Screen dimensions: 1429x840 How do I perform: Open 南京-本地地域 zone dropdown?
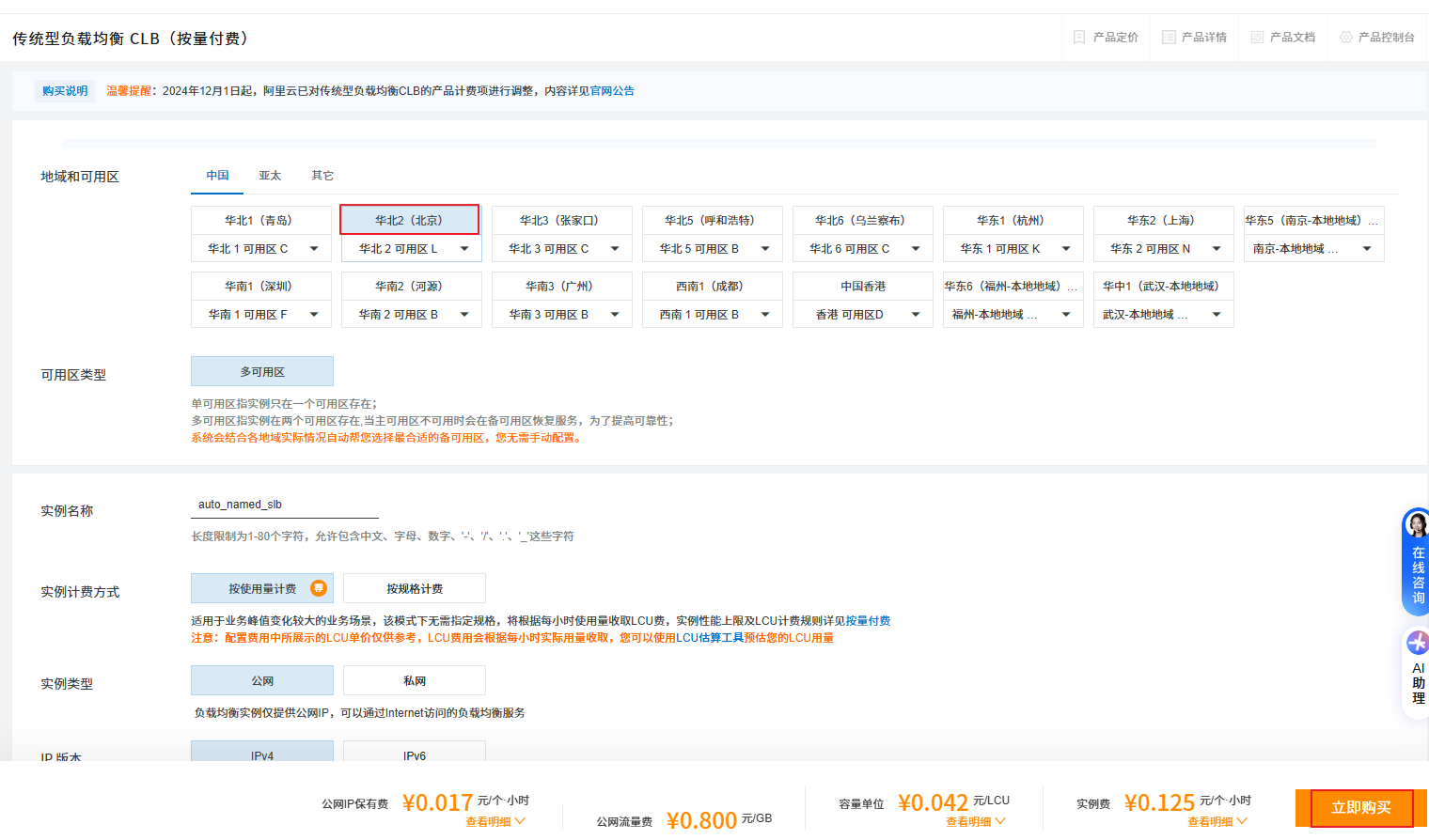tap(1314, 248)
